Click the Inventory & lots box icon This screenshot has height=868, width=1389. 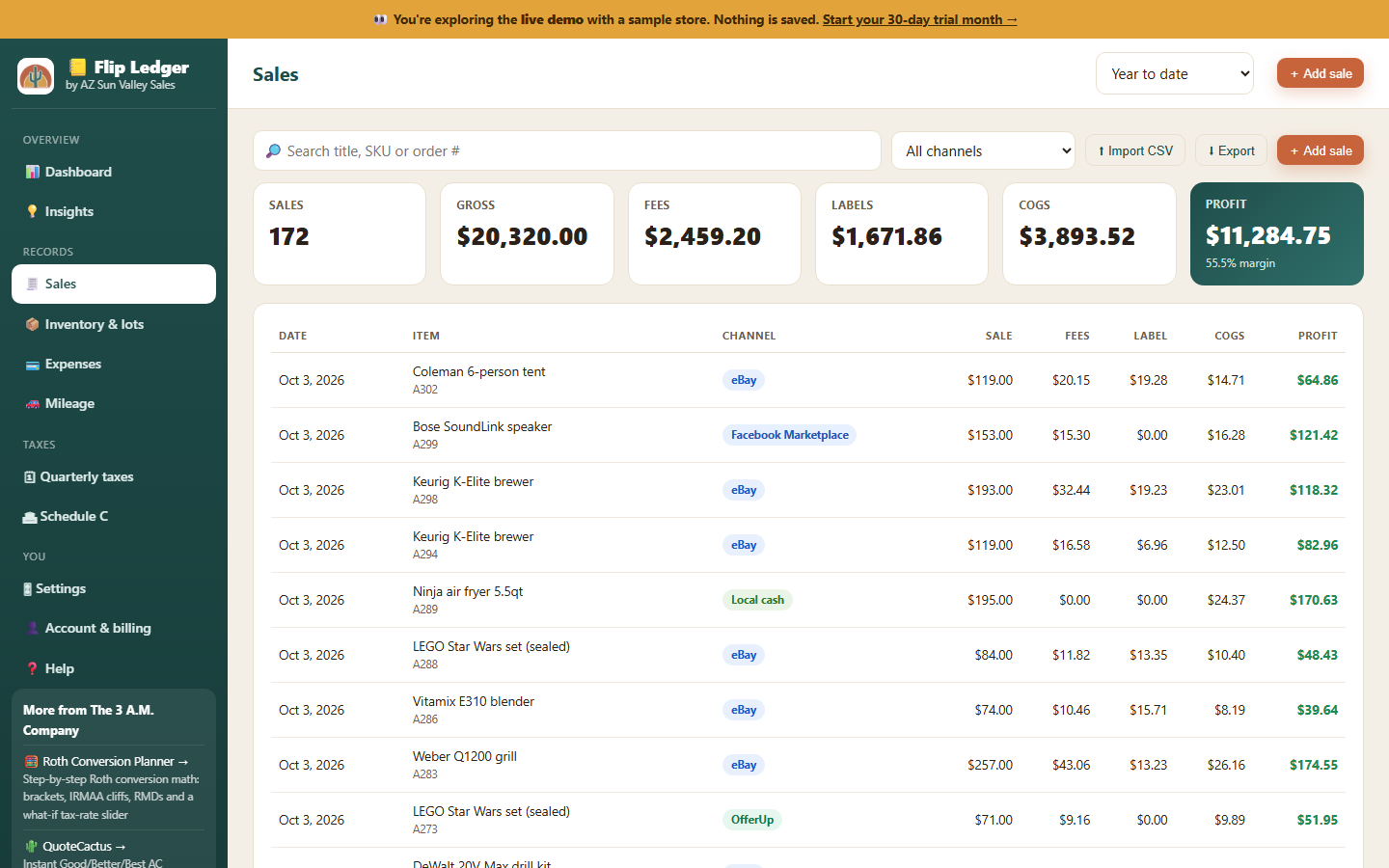[x=33, y=324]
